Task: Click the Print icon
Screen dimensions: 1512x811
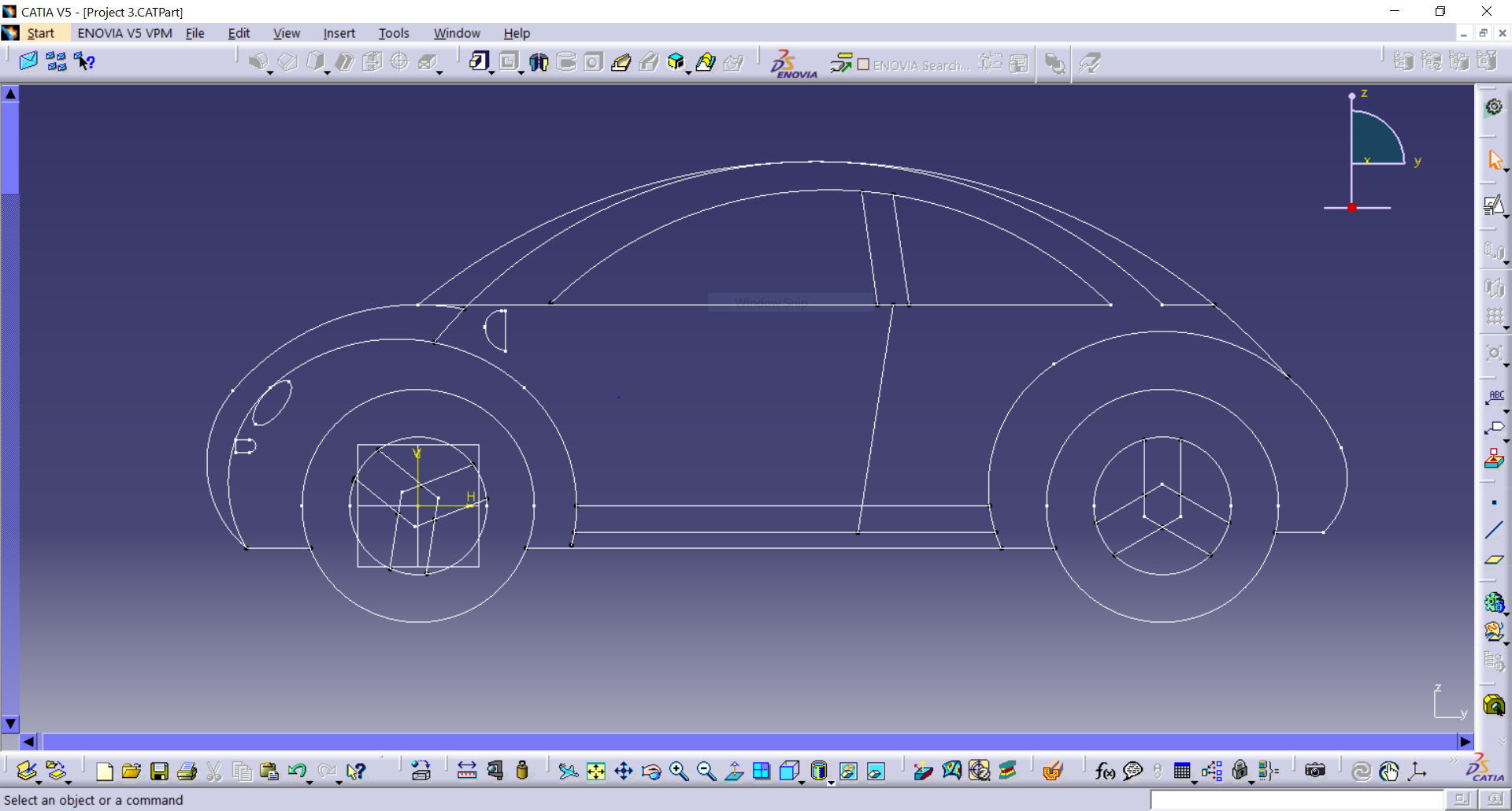Action: [187, 771]
